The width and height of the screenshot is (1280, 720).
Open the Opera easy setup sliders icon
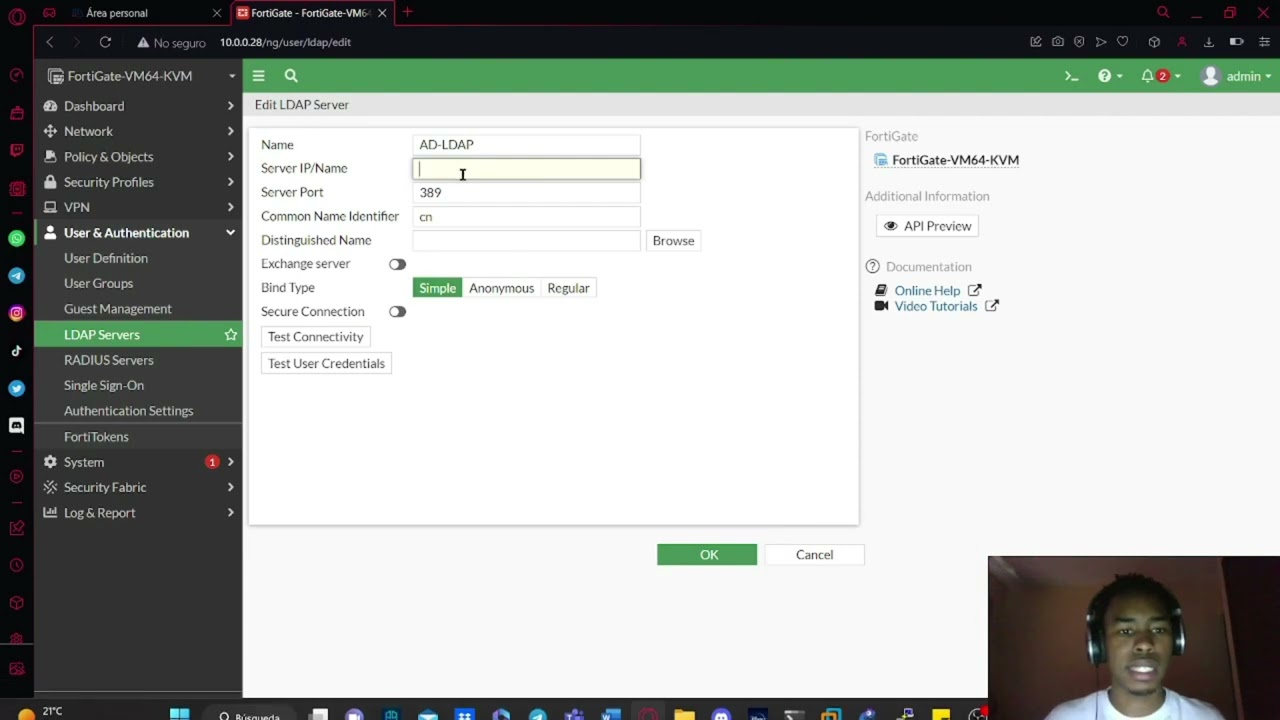pyautogui.click(x=1264, y=42)
